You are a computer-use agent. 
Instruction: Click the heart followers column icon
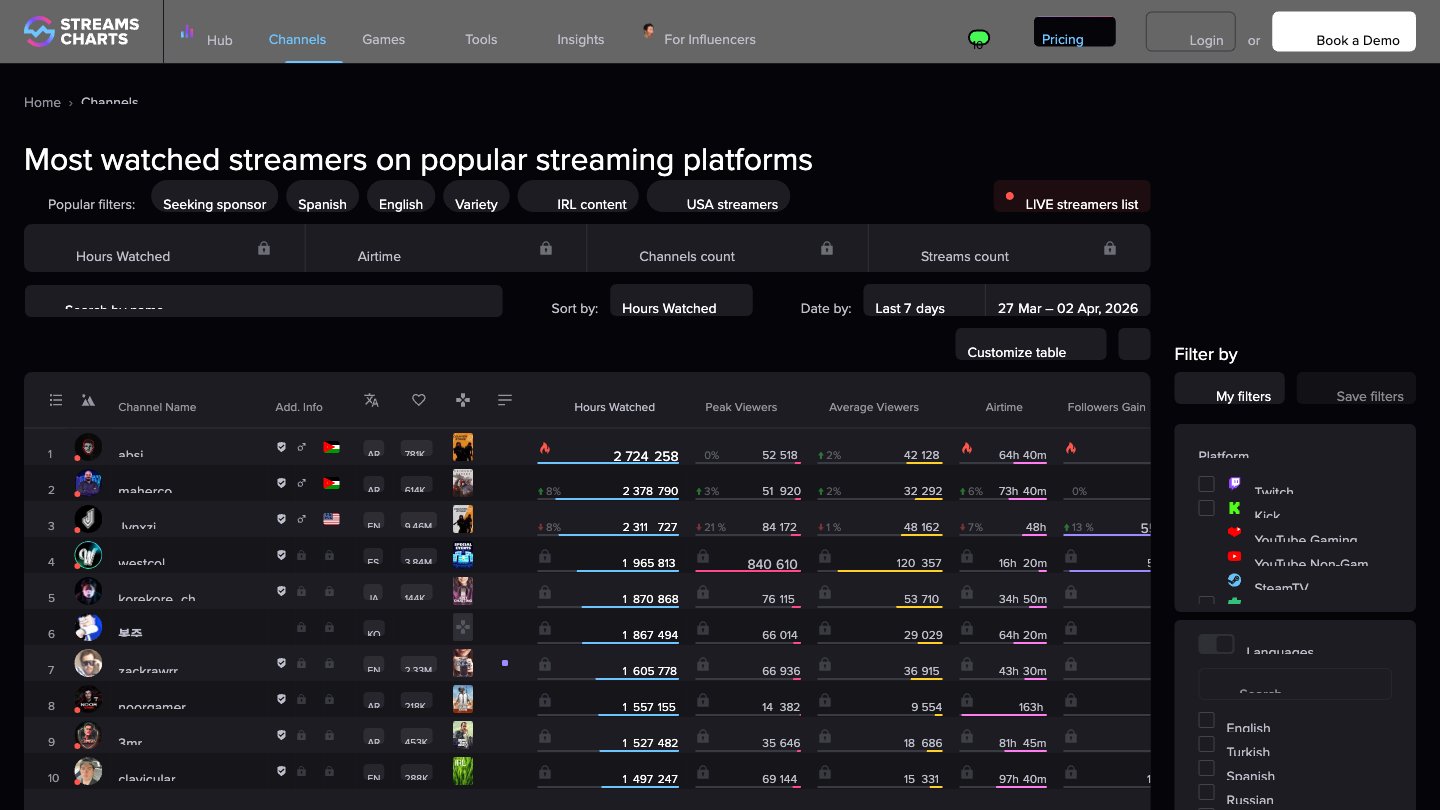[x=419, y=400]
